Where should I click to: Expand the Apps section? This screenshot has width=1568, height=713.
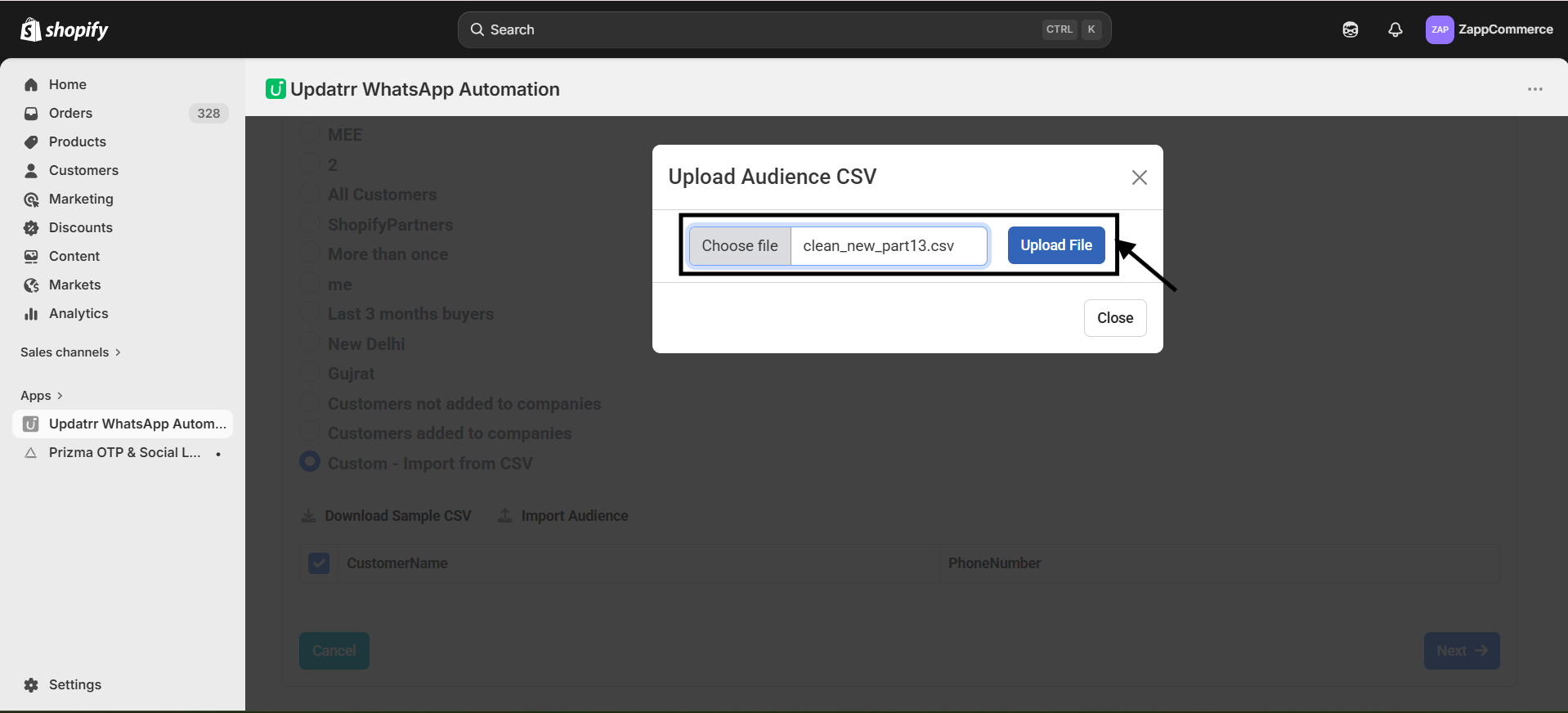(42, 396)
